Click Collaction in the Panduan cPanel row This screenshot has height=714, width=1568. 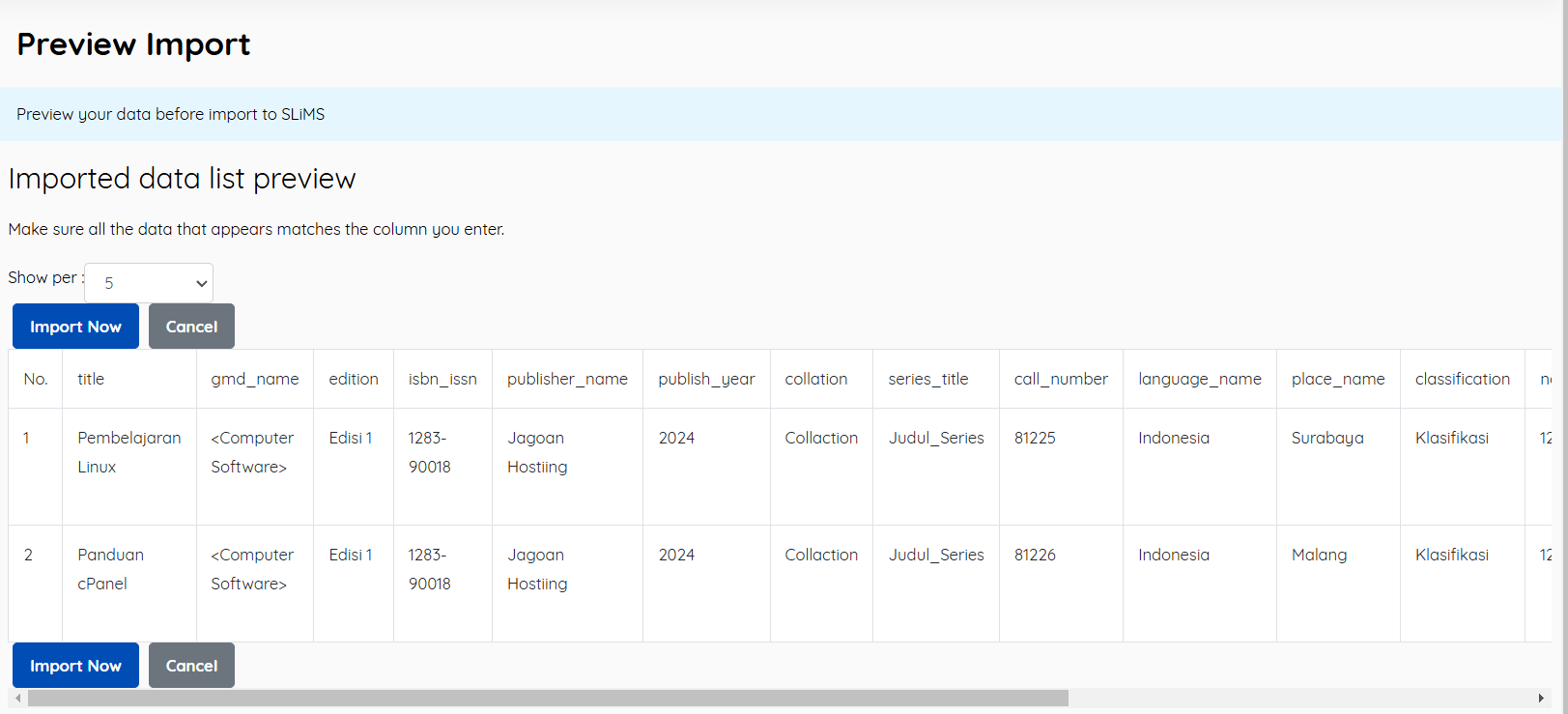click(x=821, y=555)
